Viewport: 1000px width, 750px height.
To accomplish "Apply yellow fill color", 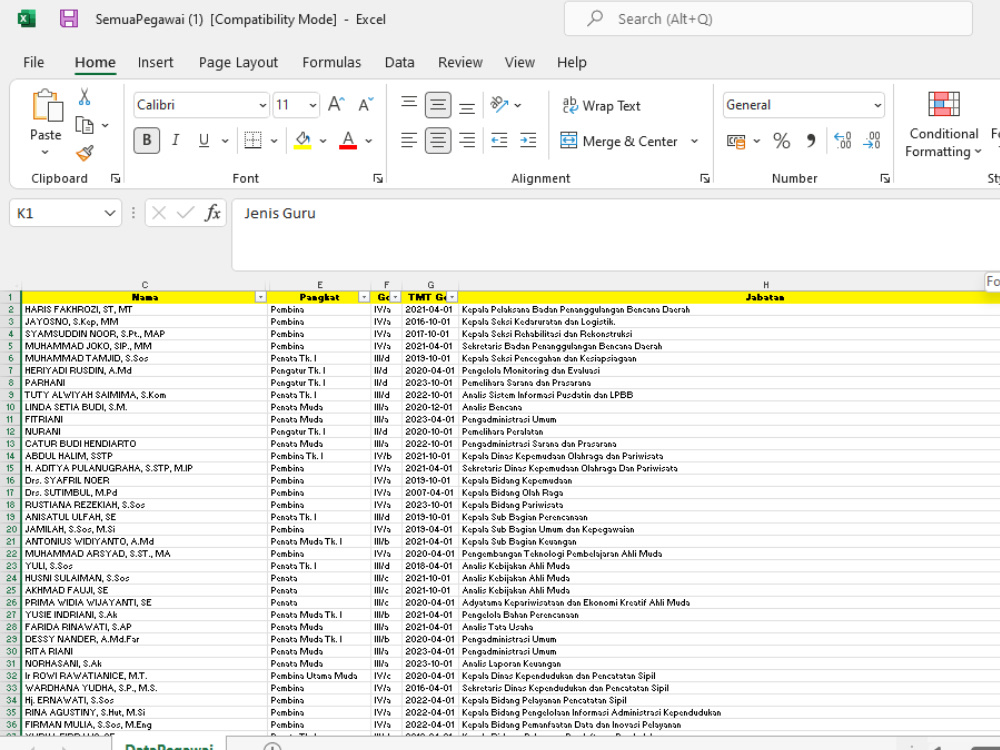I will [x=302, y=140].
